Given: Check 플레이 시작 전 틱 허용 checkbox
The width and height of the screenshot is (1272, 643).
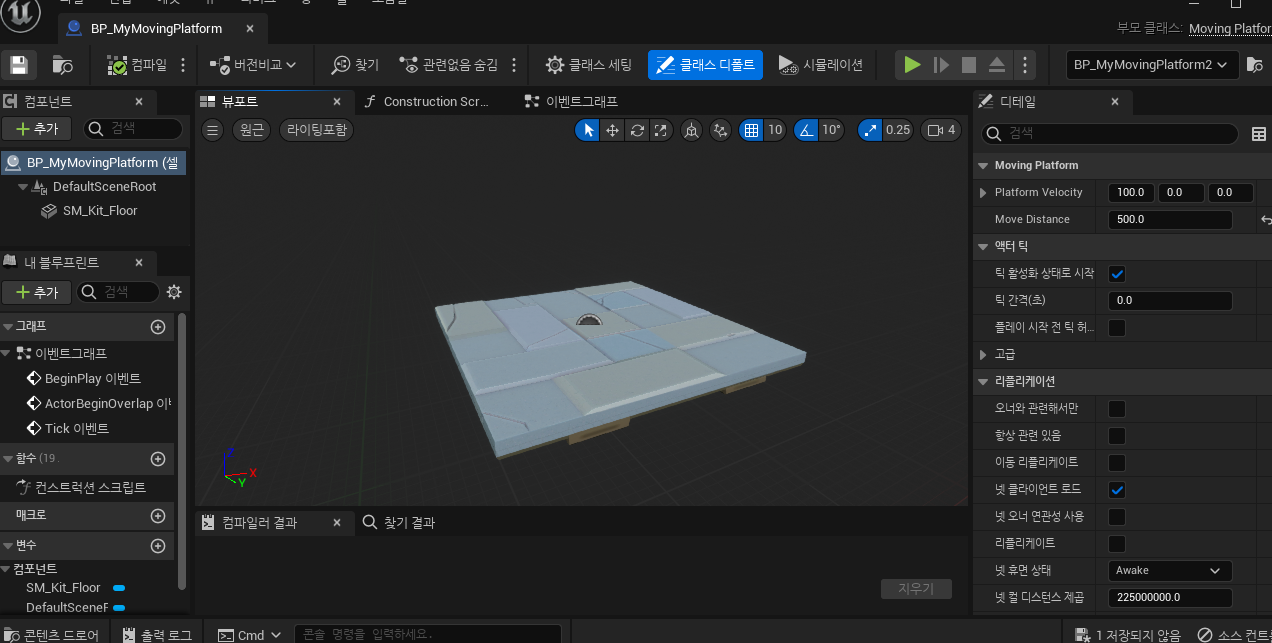Looking at the screenshot, I should (x=1117, y=328).
